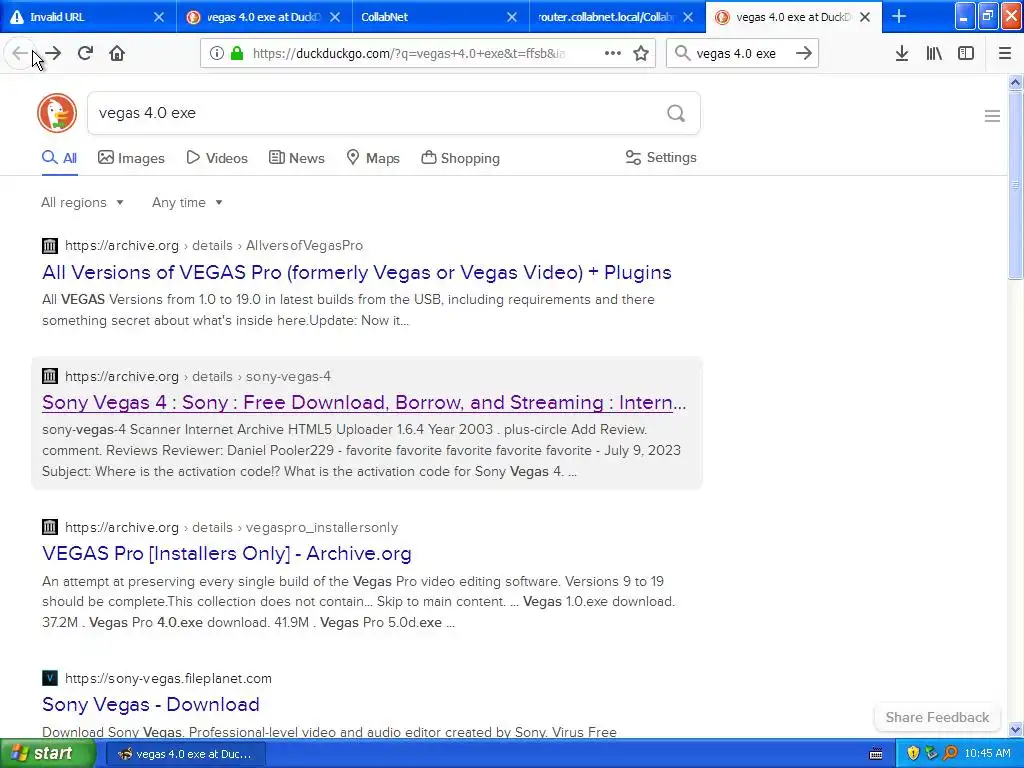Screen dimensions: 1024x768
Task: Select the Videos results tab
Action: [217, 158]
